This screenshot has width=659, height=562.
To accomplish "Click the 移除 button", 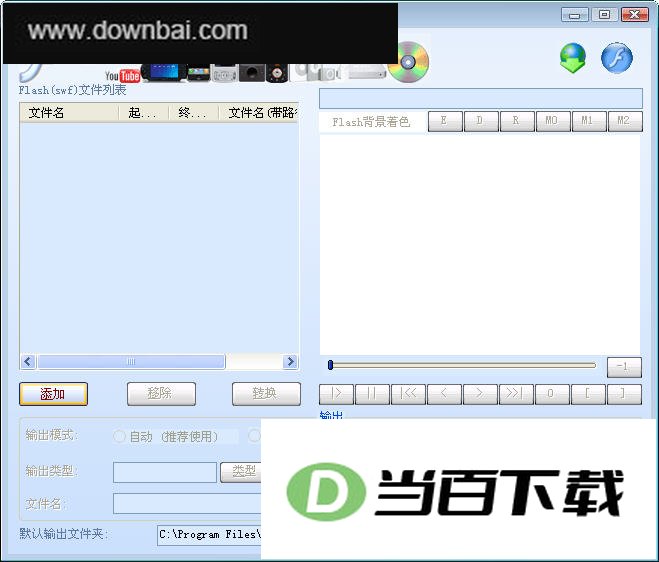I will coord(161,394).
